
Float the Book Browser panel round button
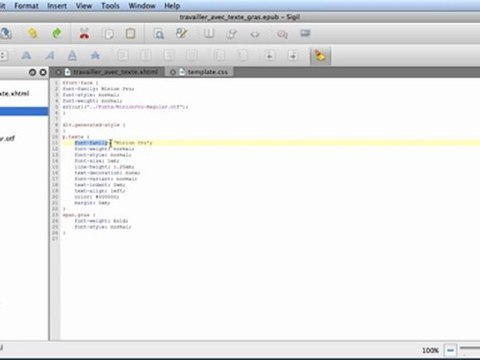(32, 72)
